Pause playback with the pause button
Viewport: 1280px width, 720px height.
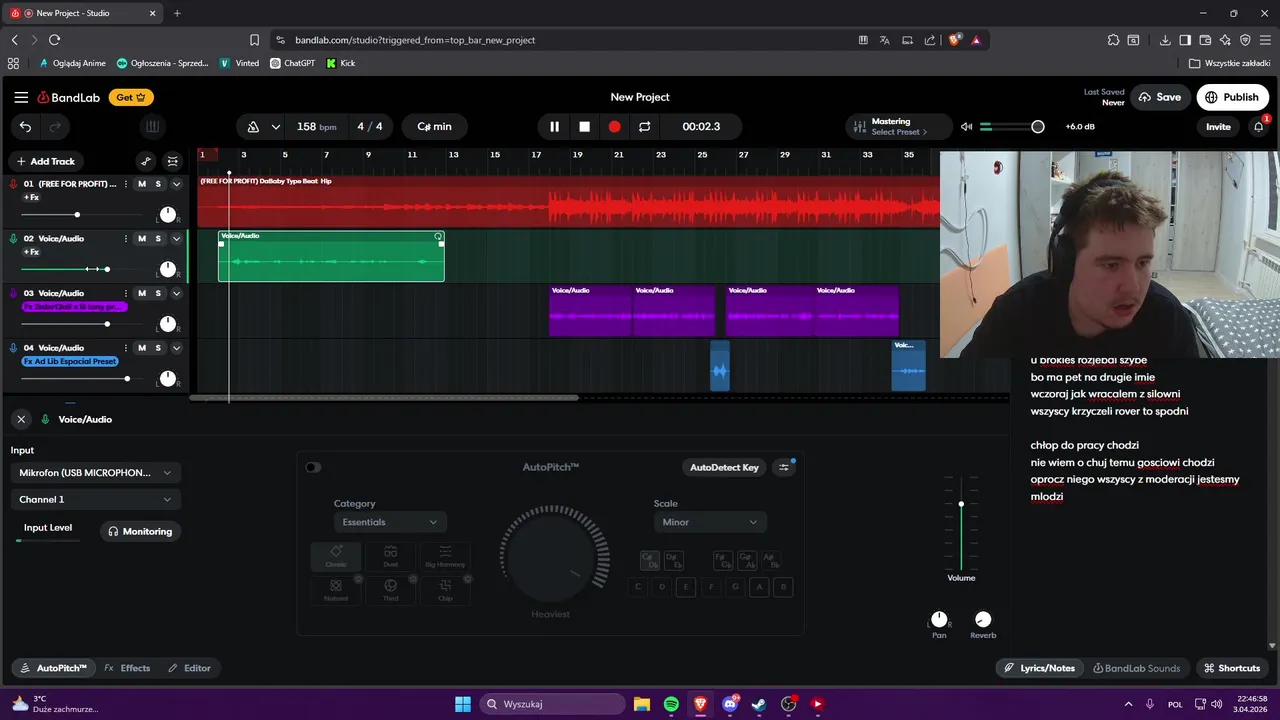[x=554, y=127]
